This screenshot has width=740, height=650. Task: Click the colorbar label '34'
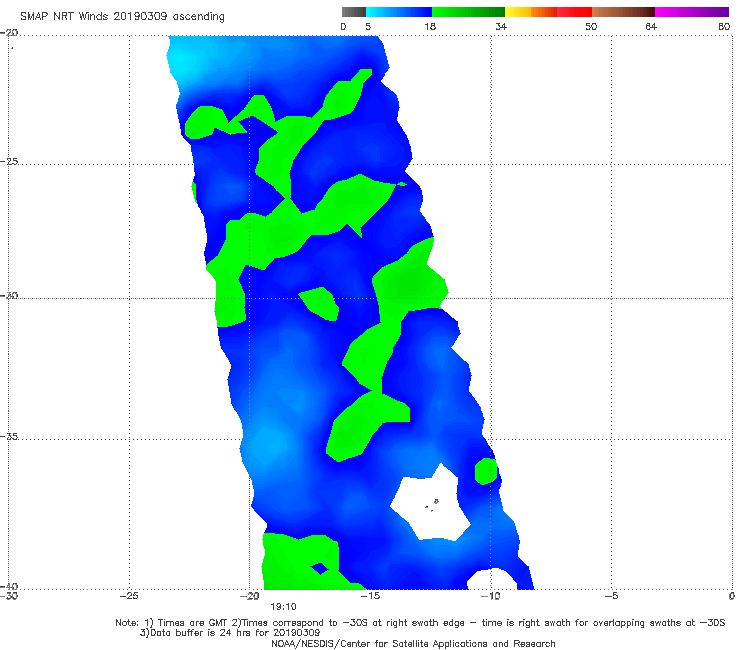point(501,26)
